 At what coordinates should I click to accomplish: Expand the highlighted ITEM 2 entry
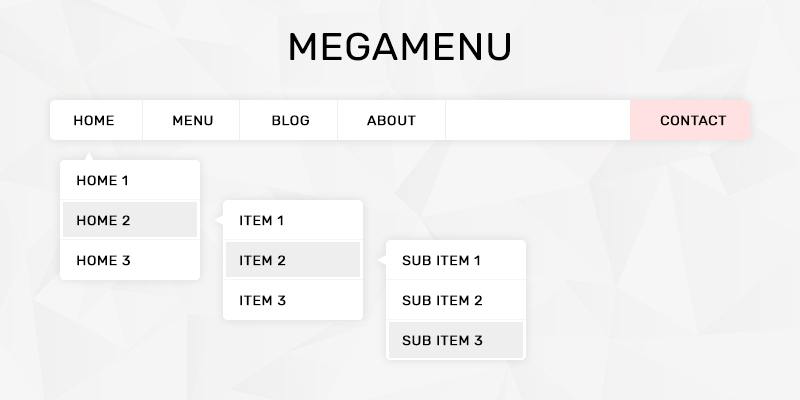[x=292, y=261]
